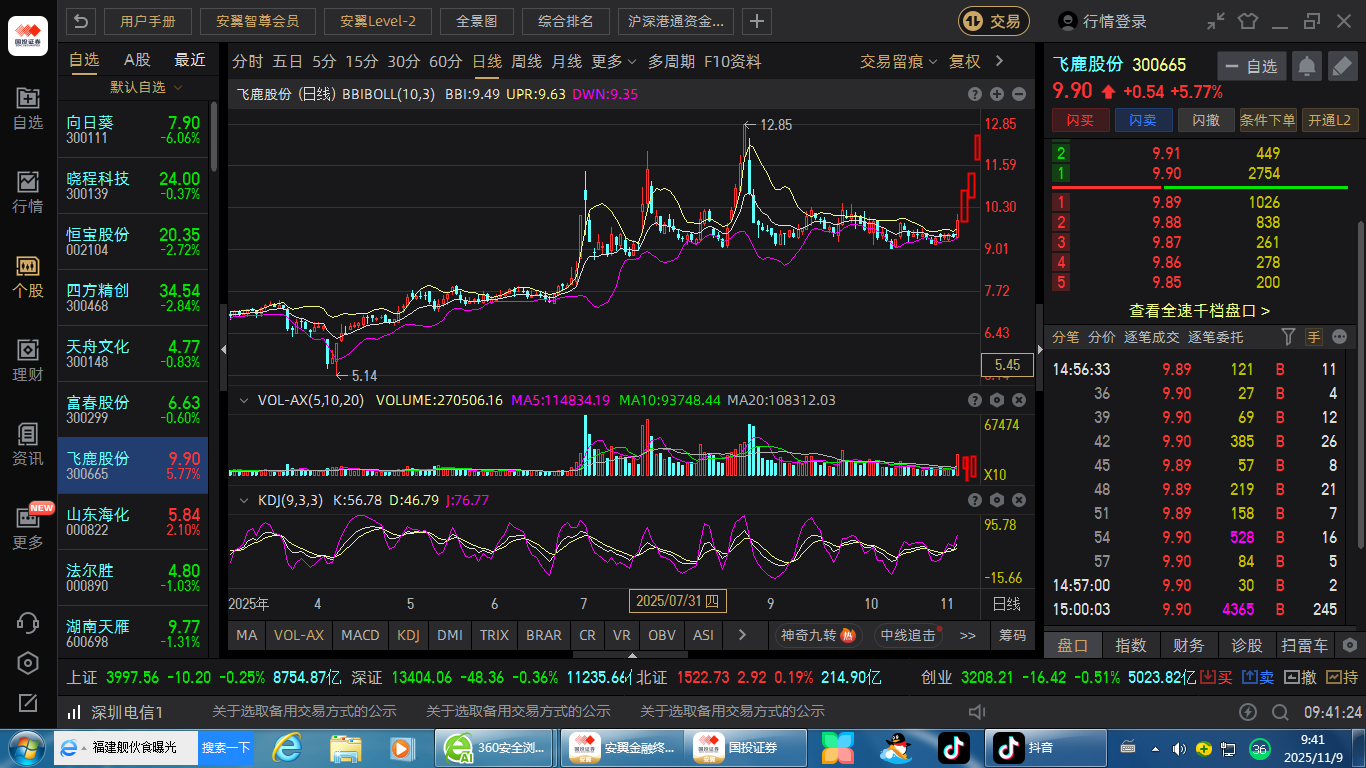Open 更多 section with NEW badge
The image size is (1366, 768).
coord(28,527)
